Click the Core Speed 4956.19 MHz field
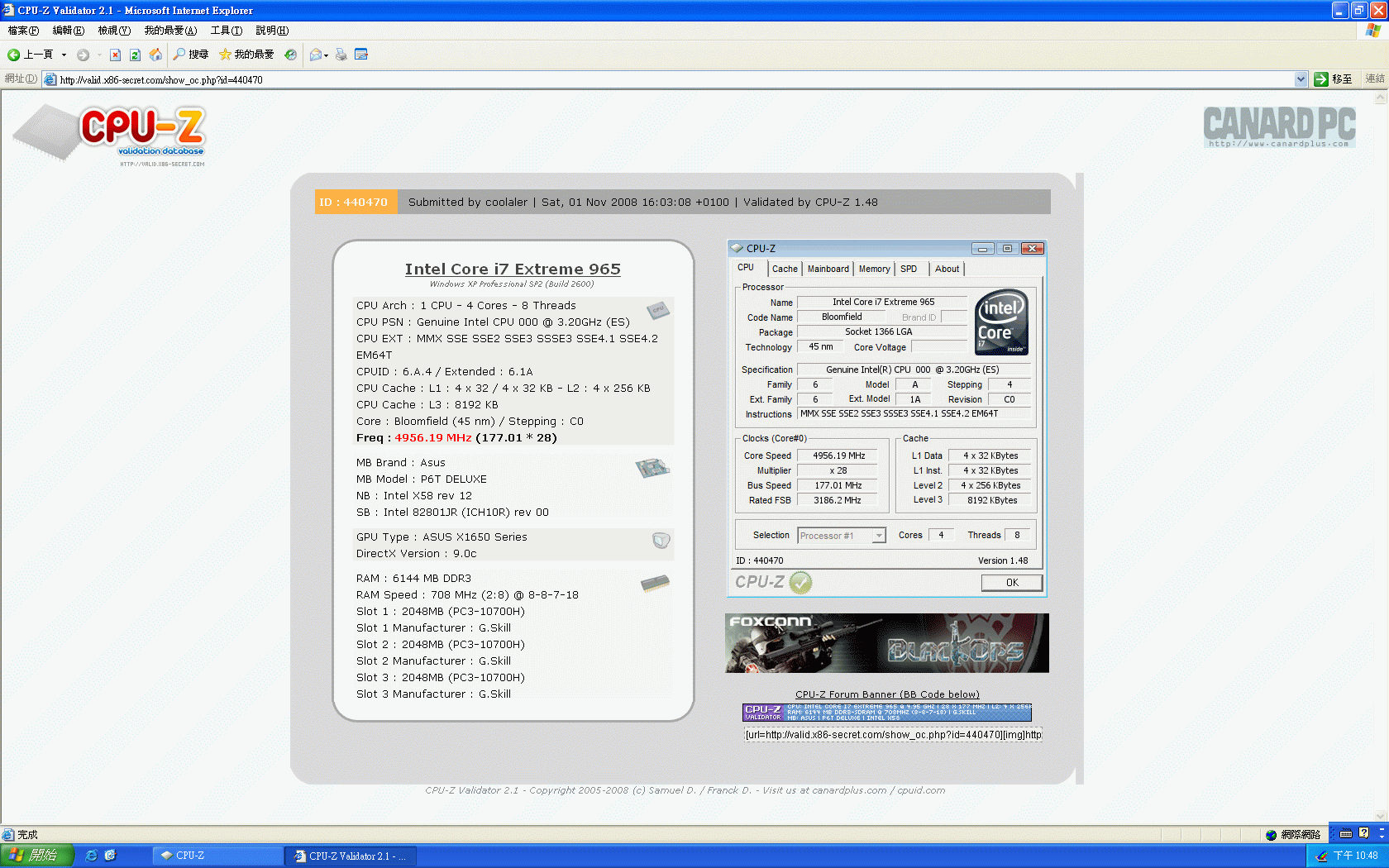 pyautogui.click(x=838, y=455)
